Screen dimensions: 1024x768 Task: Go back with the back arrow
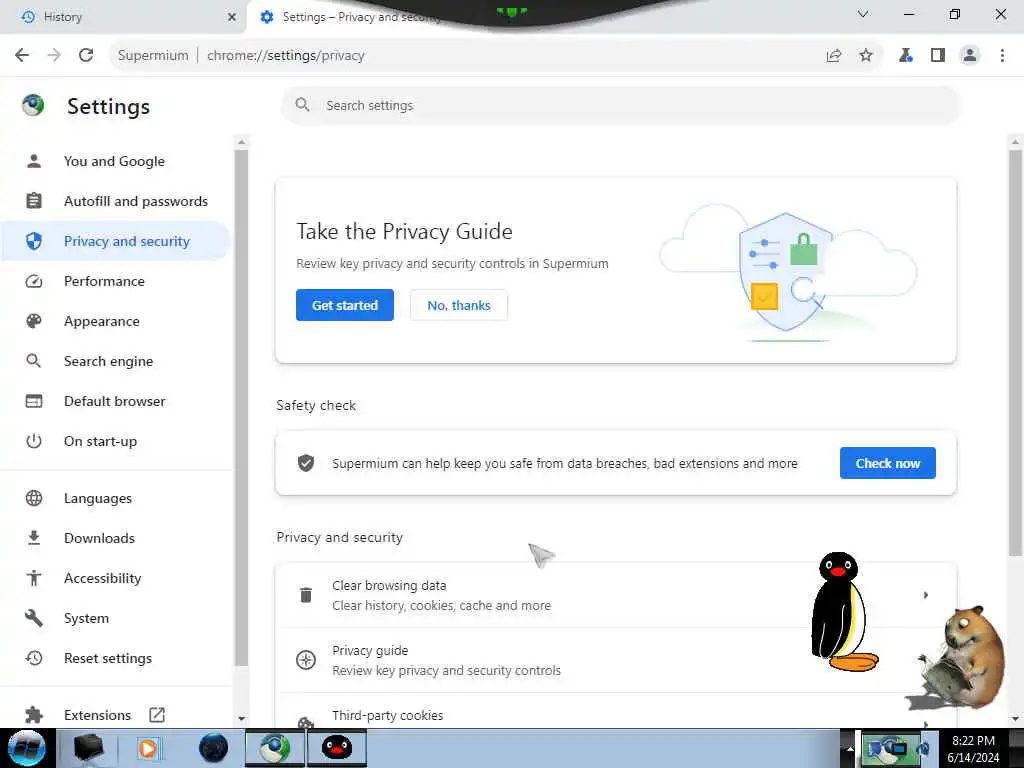[x=22, y=56]
